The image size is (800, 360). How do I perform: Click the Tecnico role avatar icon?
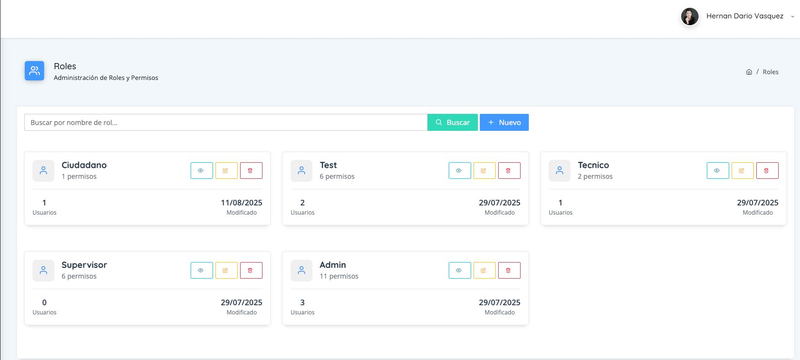point(560,171)
